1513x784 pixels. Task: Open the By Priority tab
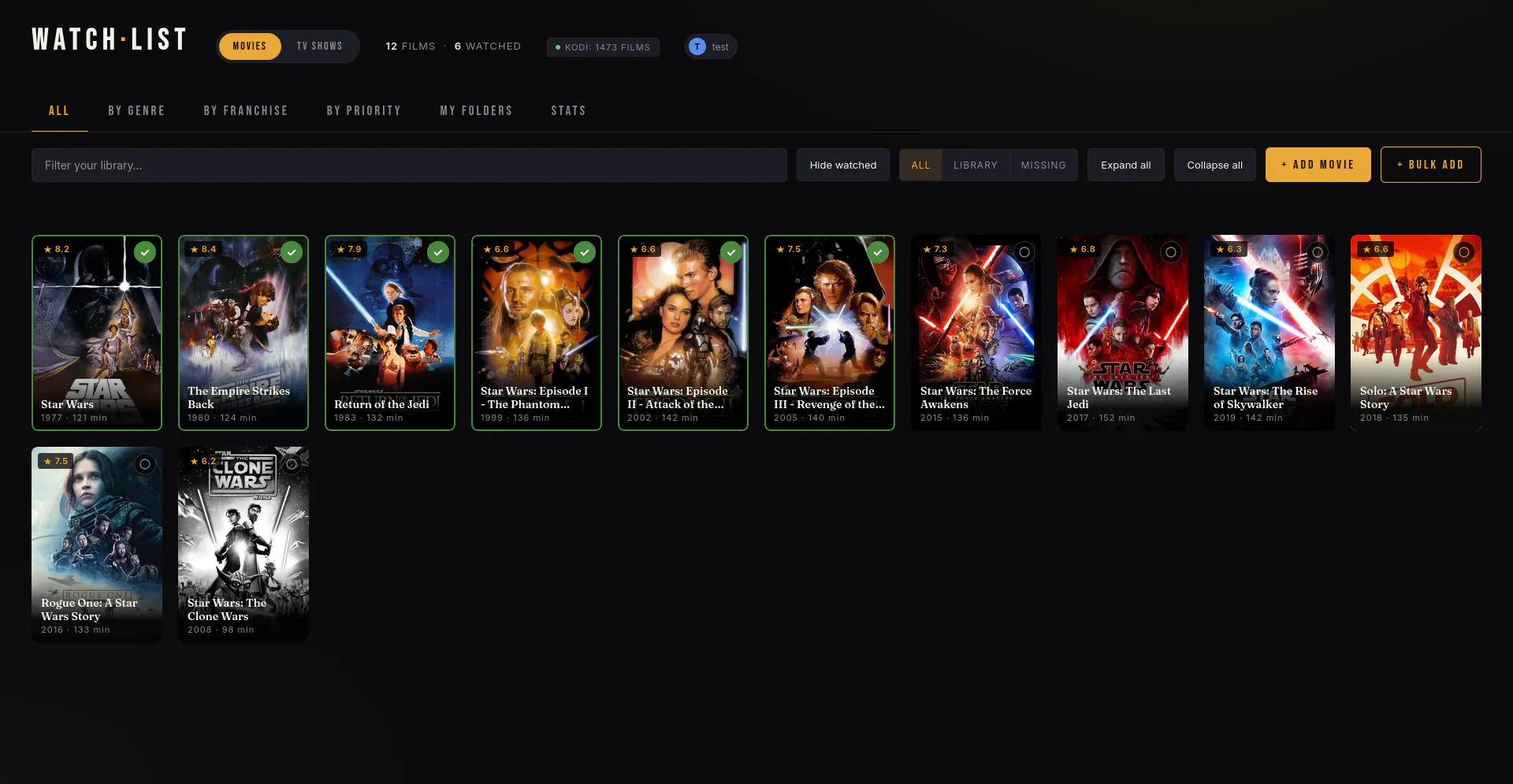364,111
